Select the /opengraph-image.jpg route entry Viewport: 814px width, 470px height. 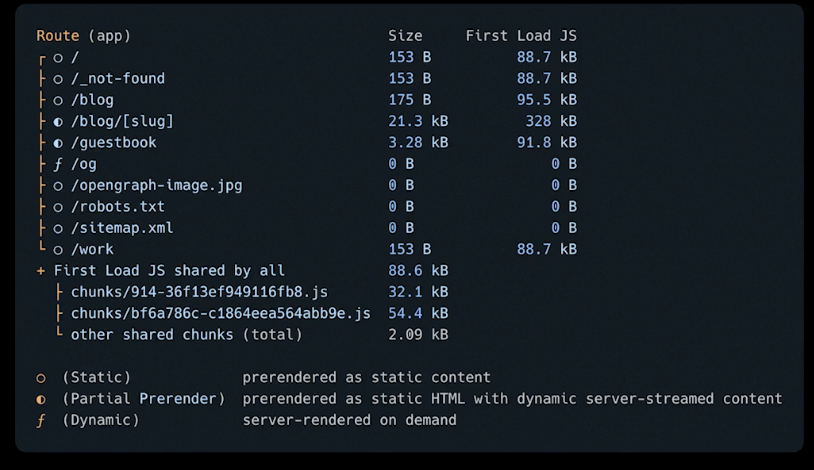point(156,186)
